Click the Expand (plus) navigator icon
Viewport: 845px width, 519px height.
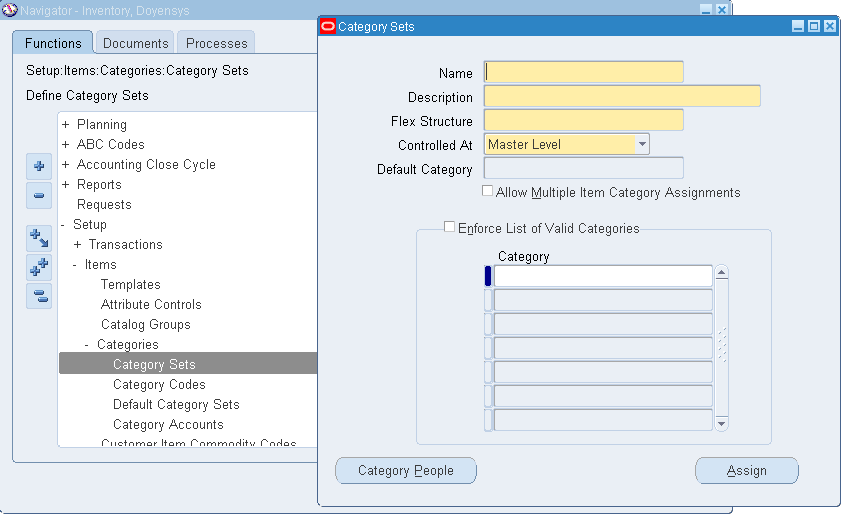39,166
